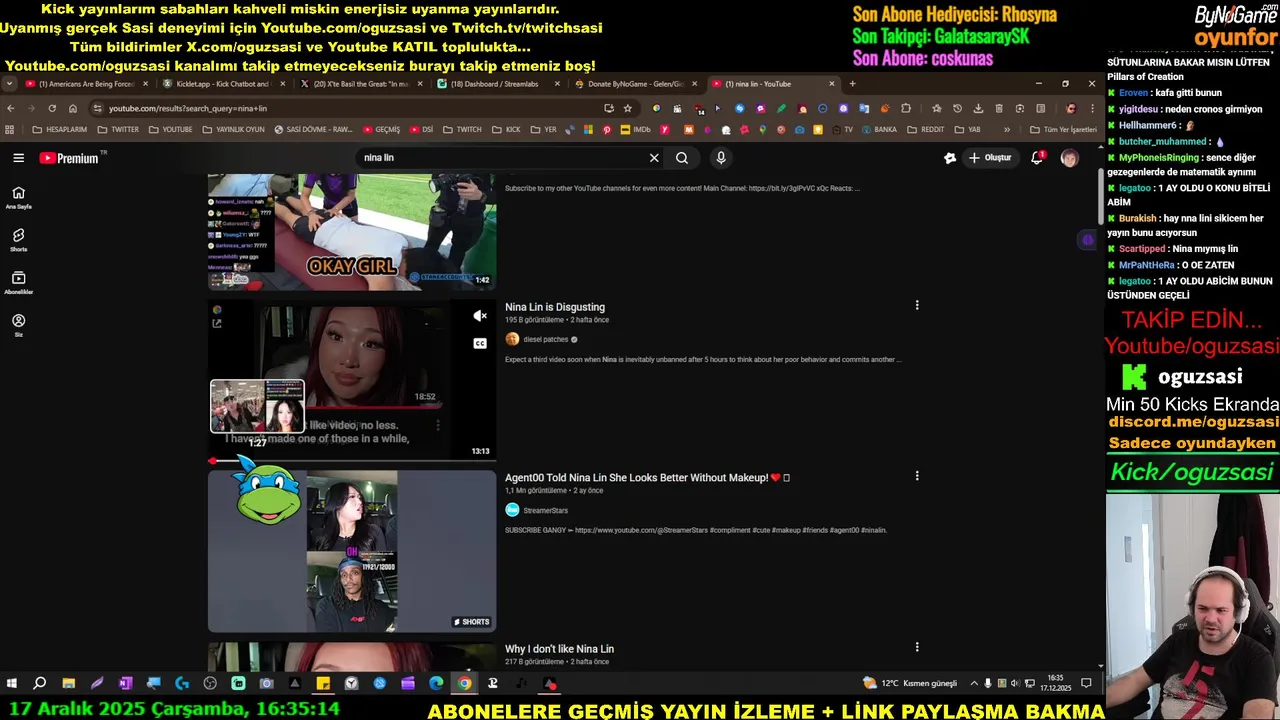Open options for Nina Lin is Disgusting
This screenshot has height=720, width=1280.
pos(917,305)
